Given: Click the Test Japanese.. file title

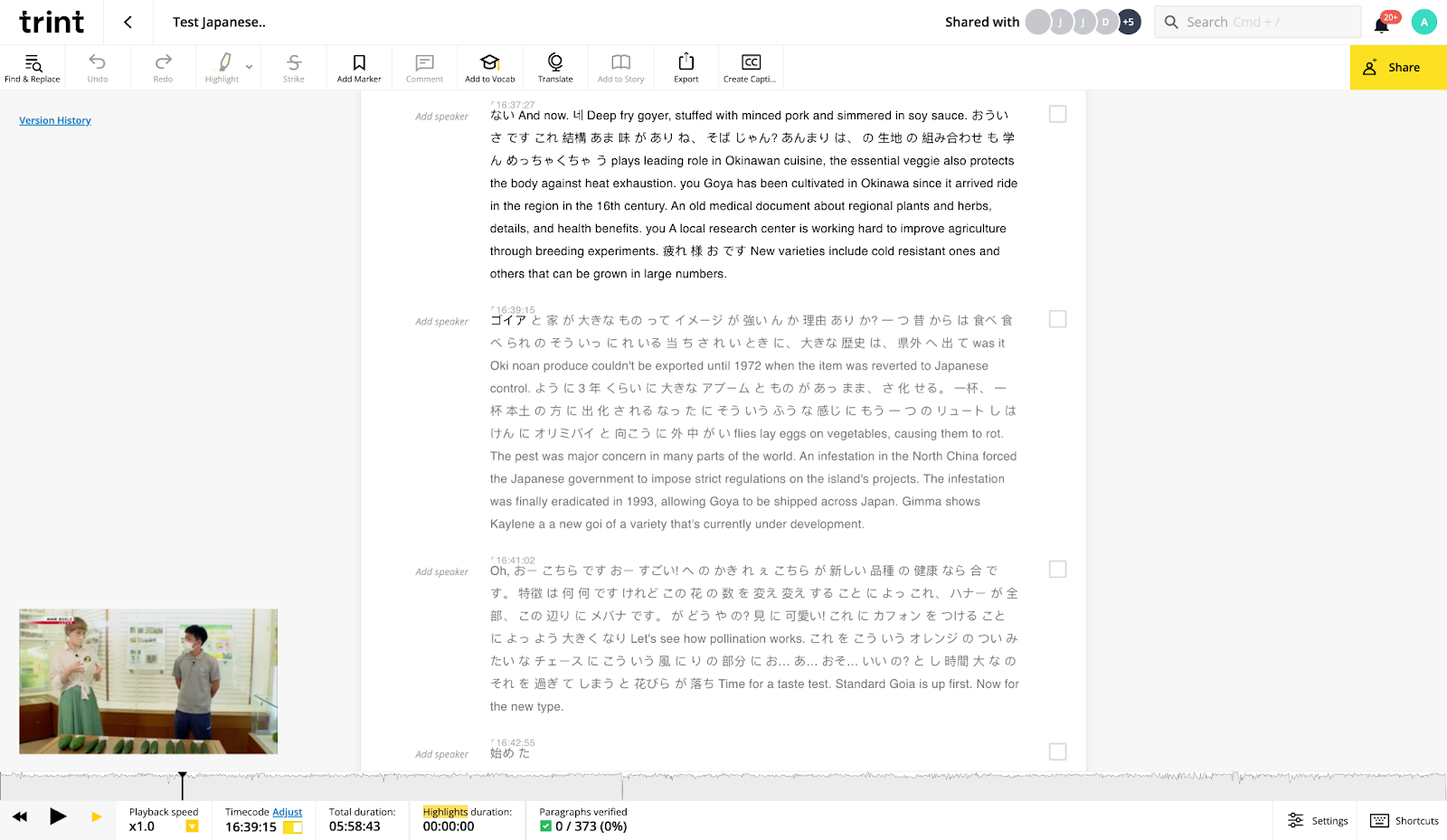Looking at the screenshot, I should 219,23.
